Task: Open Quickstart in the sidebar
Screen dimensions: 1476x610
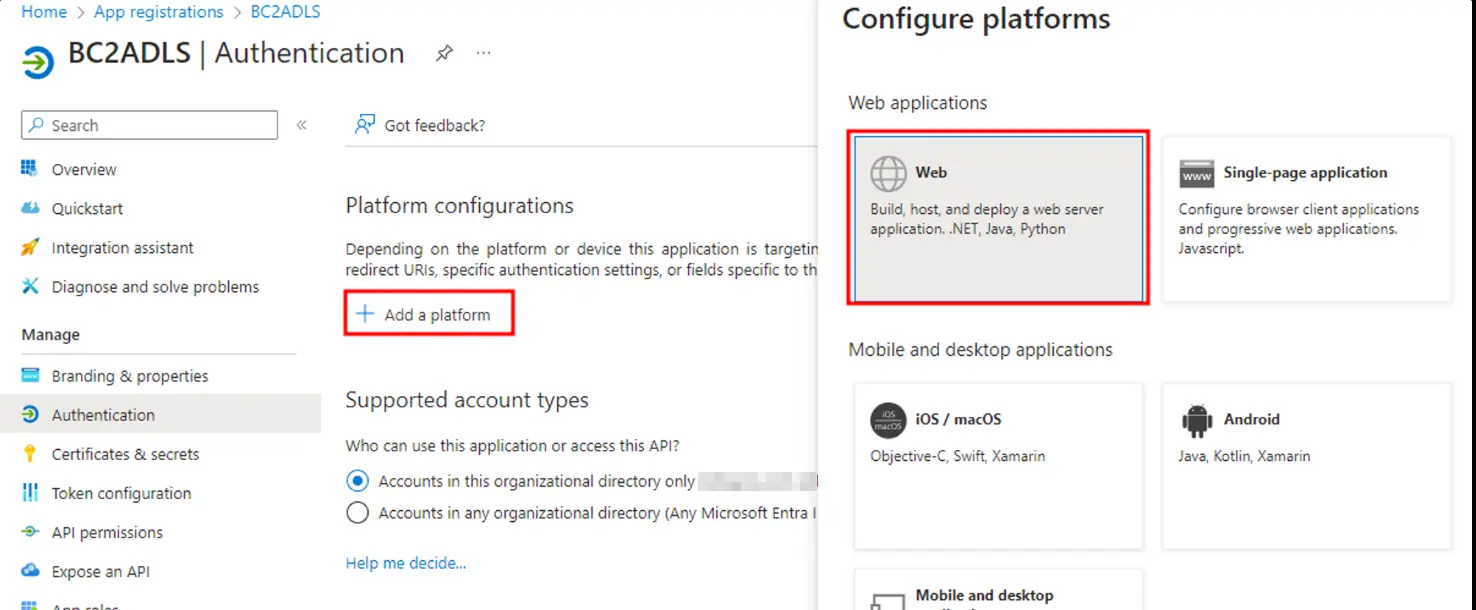Action: point(88,208)
